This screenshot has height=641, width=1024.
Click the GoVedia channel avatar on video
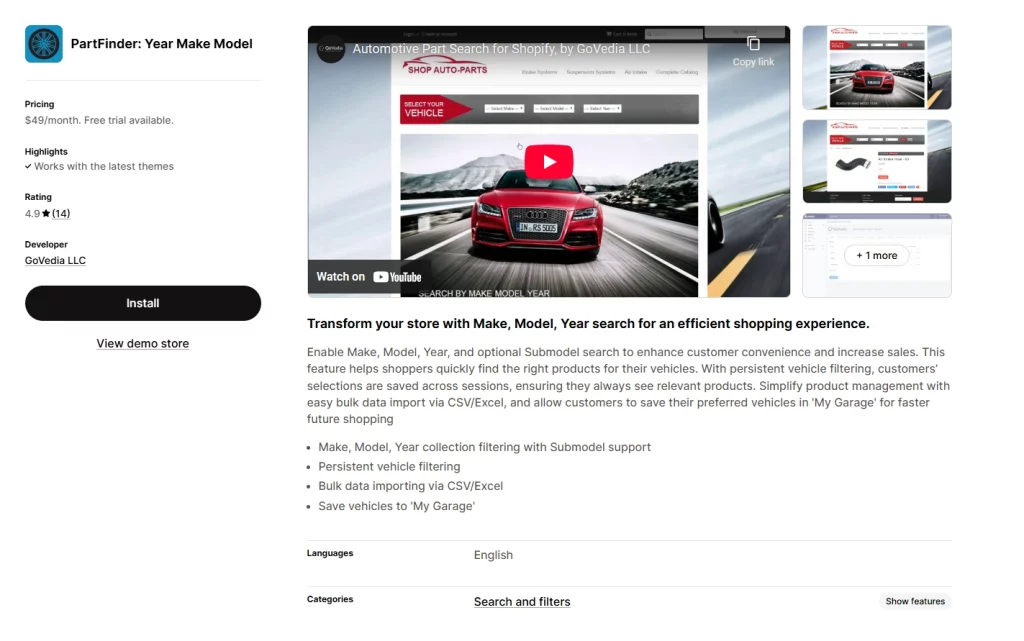pos(331,49)
